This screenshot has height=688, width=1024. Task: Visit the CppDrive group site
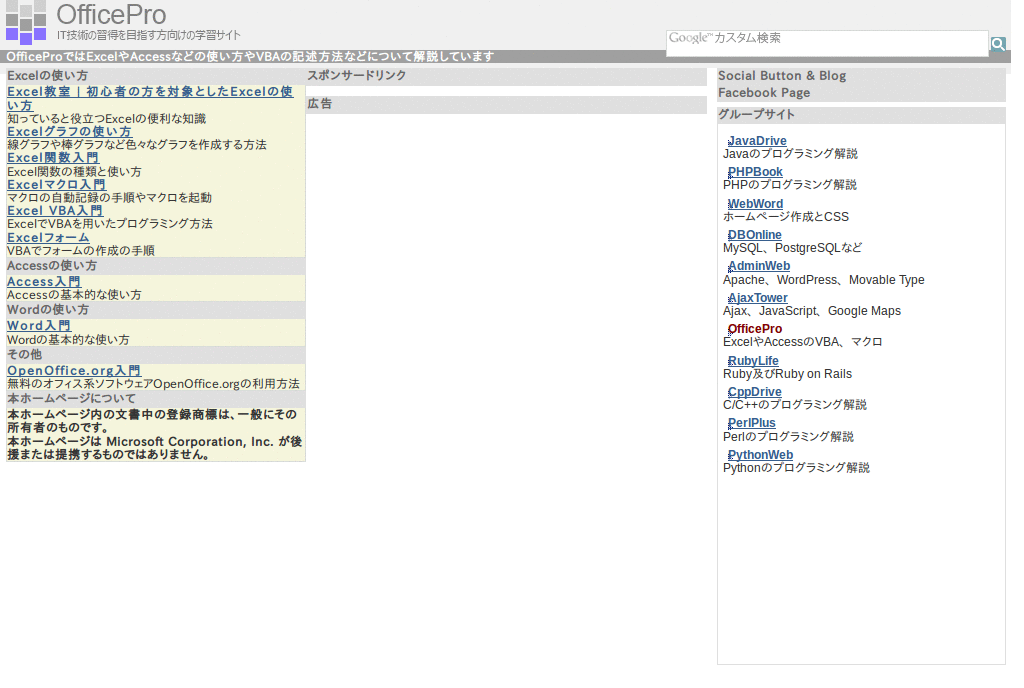(754, 392)
